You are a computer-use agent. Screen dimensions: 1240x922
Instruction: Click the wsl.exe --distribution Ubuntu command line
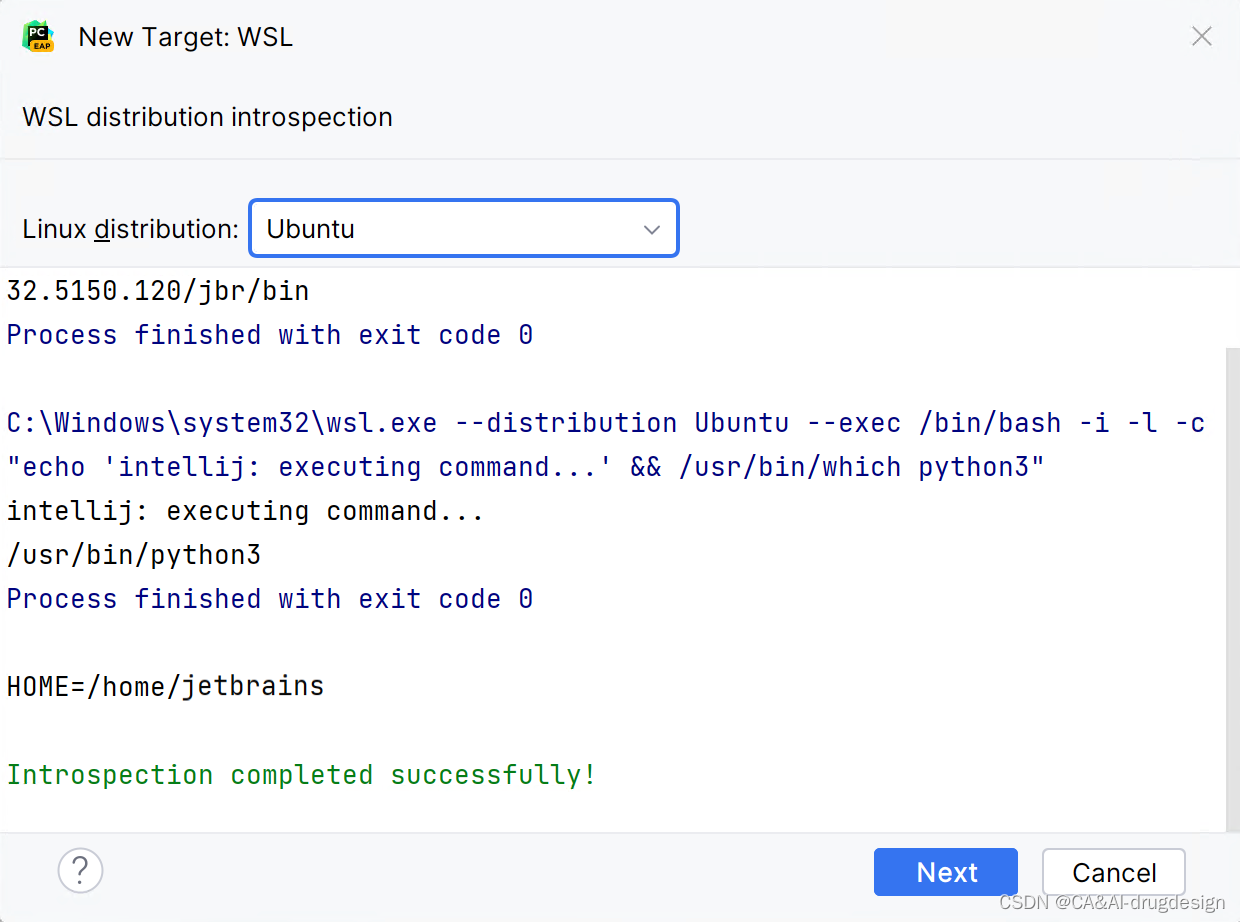pos(606,423)
